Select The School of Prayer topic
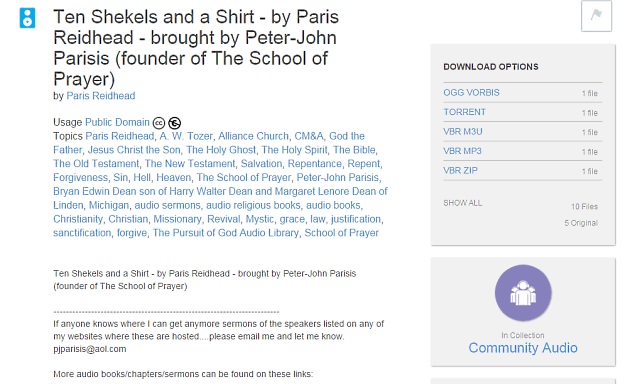 [244, 178]
